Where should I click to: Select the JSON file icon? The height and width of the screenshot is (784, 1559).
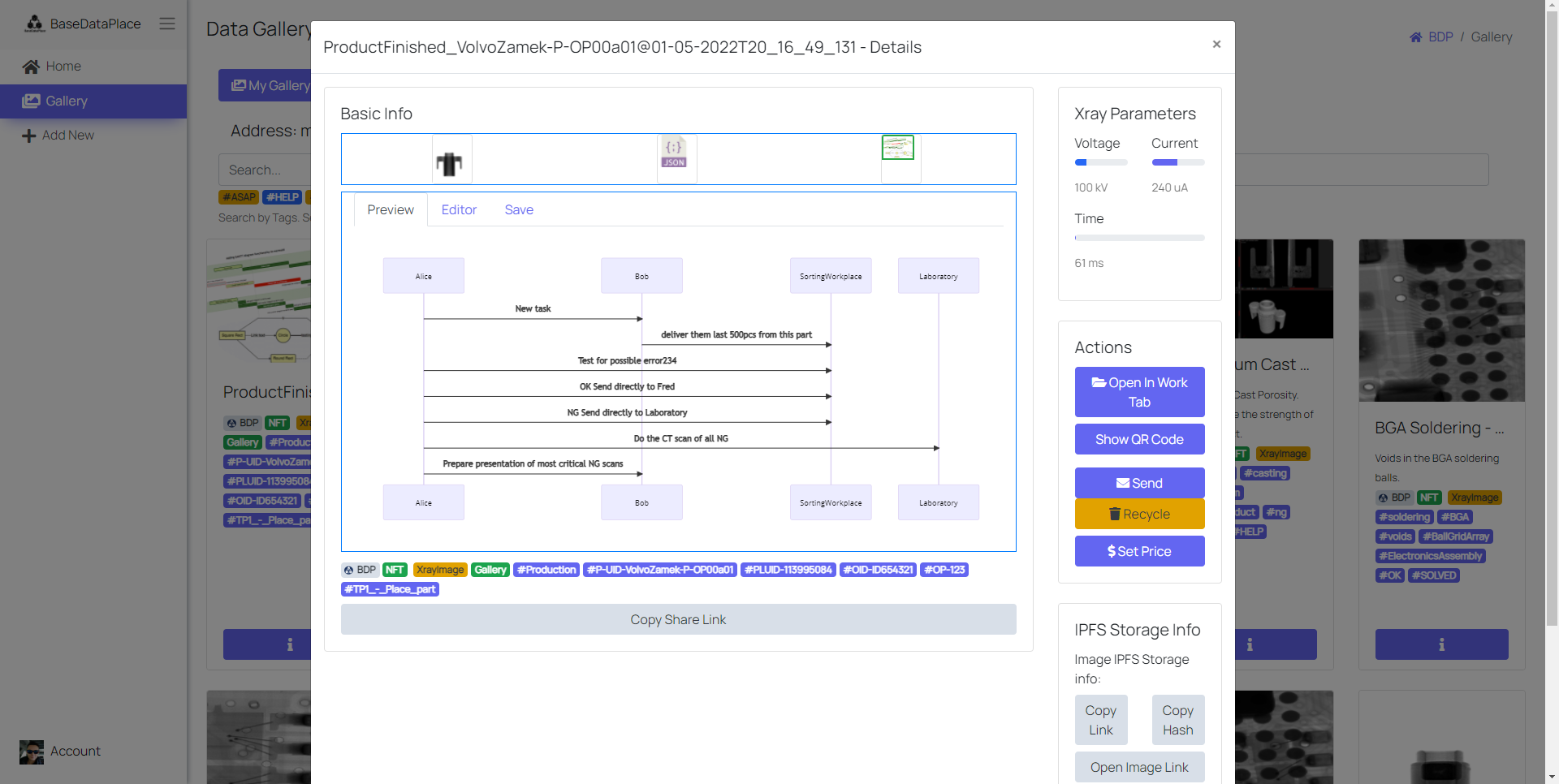(674, 152)
